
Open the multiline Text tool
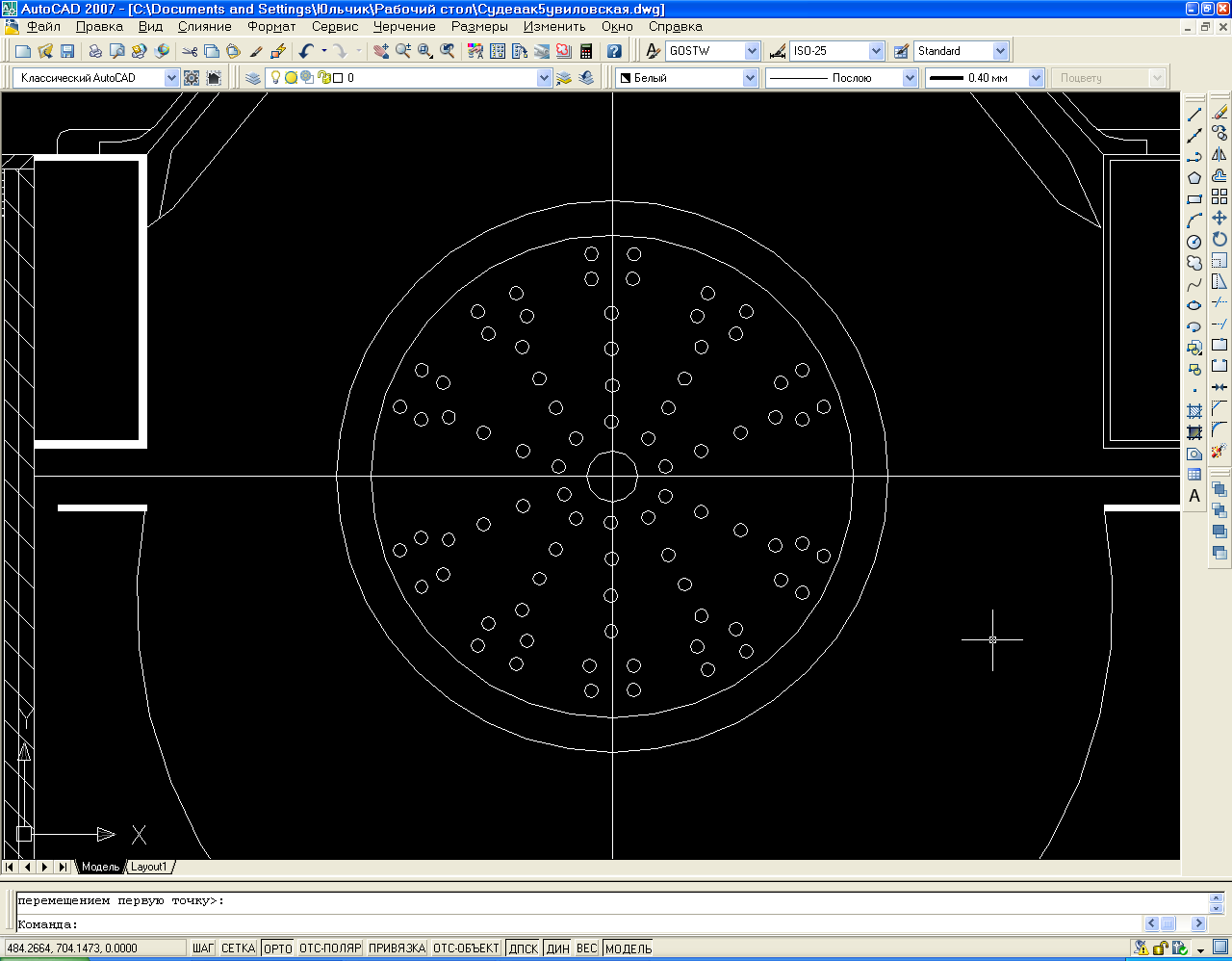click(x=1194, y=496)
